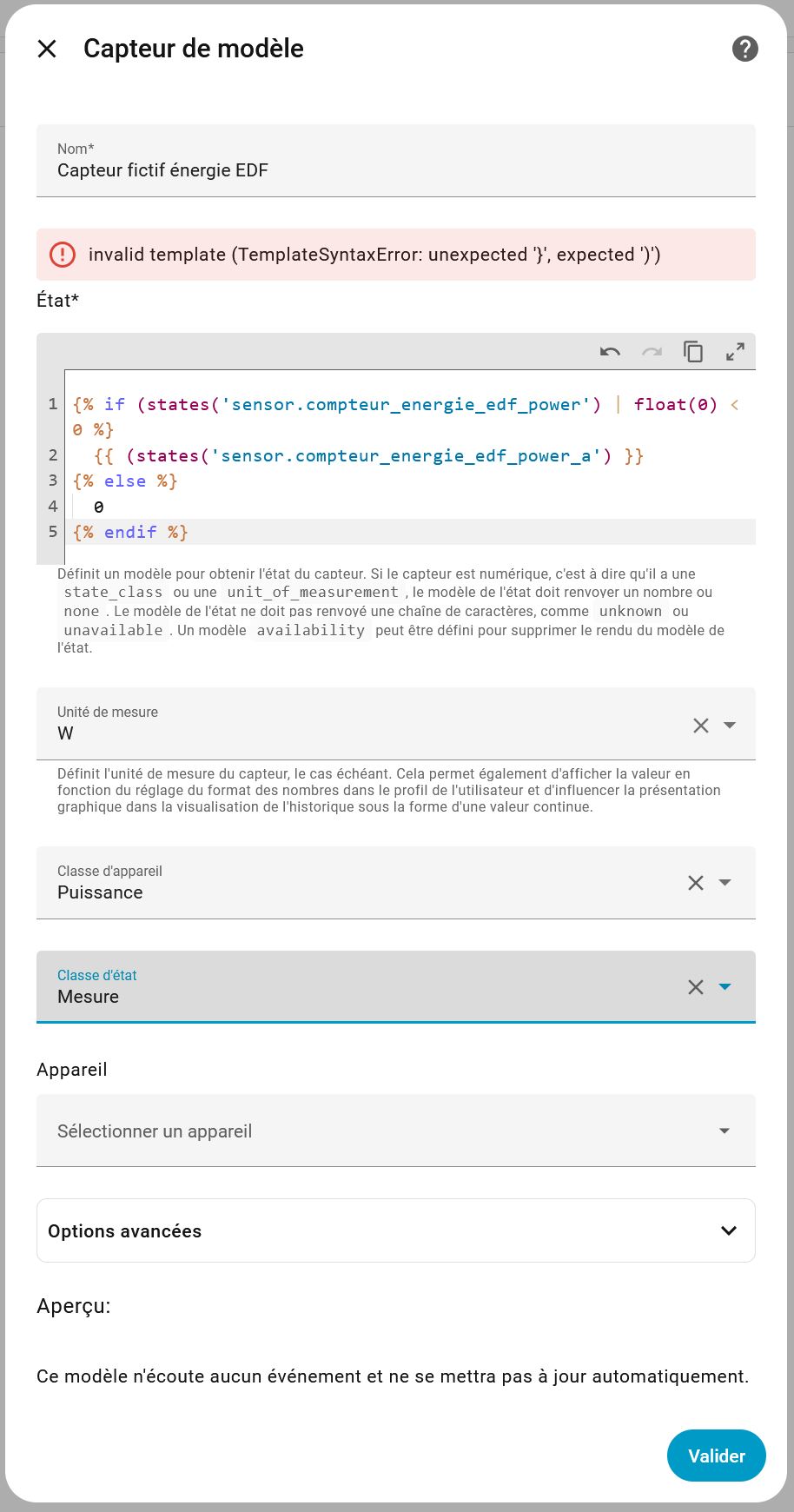Viewport: 794px width, 1512px height.
Task: Clear the Unité de mesure value
Action: point(700,725)
